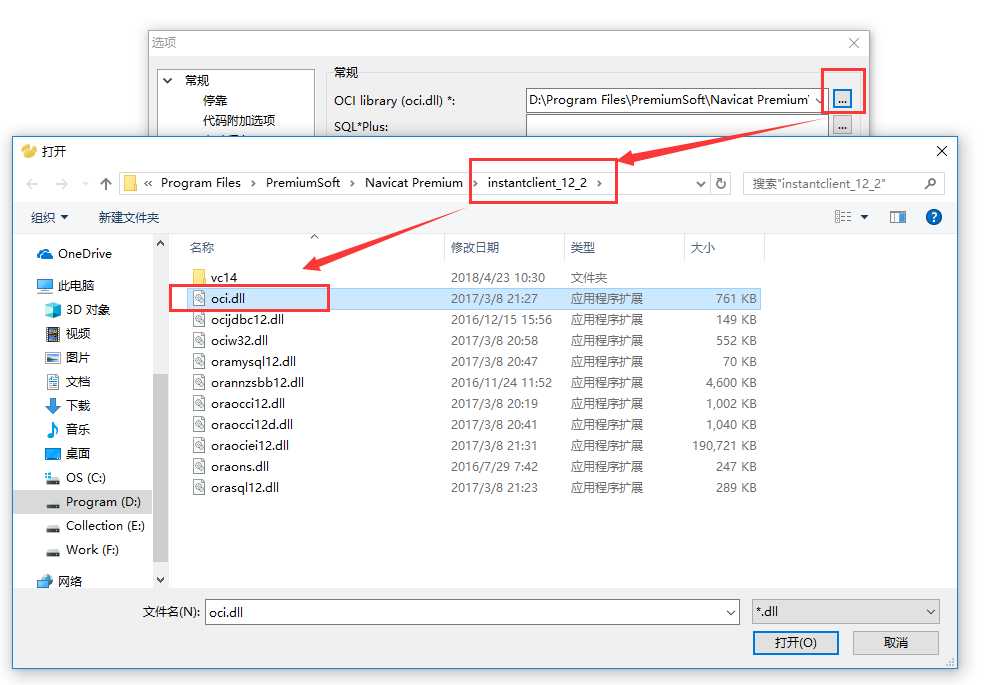Image resolution: width=1004 pixels, height=685 pixels.
Task: Open help for the dialog
Action: point(934,217)
